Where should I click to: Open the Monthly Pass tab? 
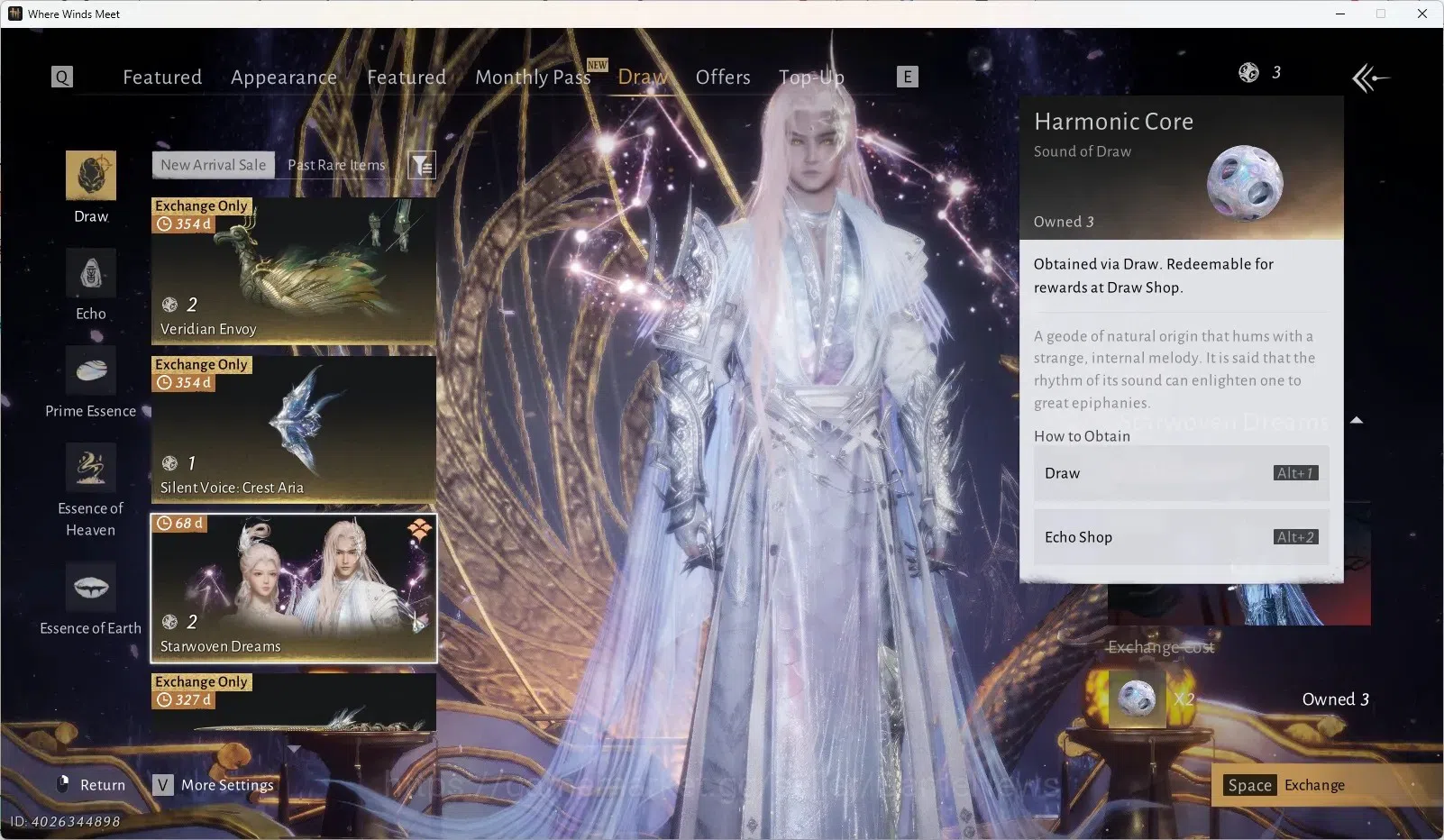[533, 78]
